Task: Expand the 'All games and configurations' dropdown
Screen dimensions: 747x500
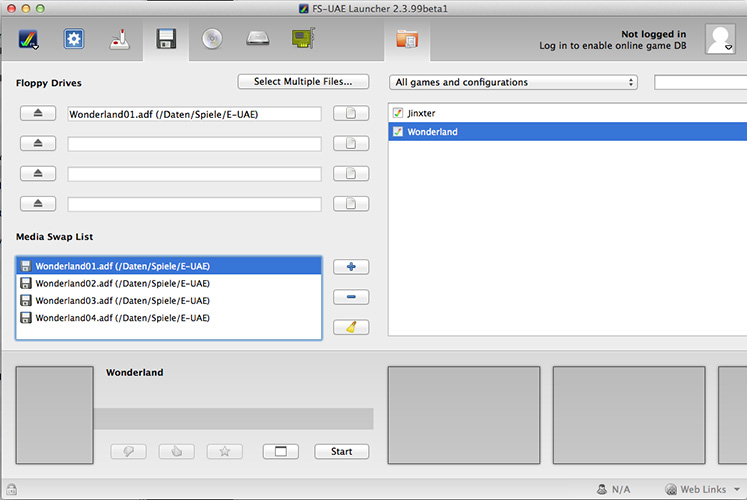Action: click(x=514, y=82)
